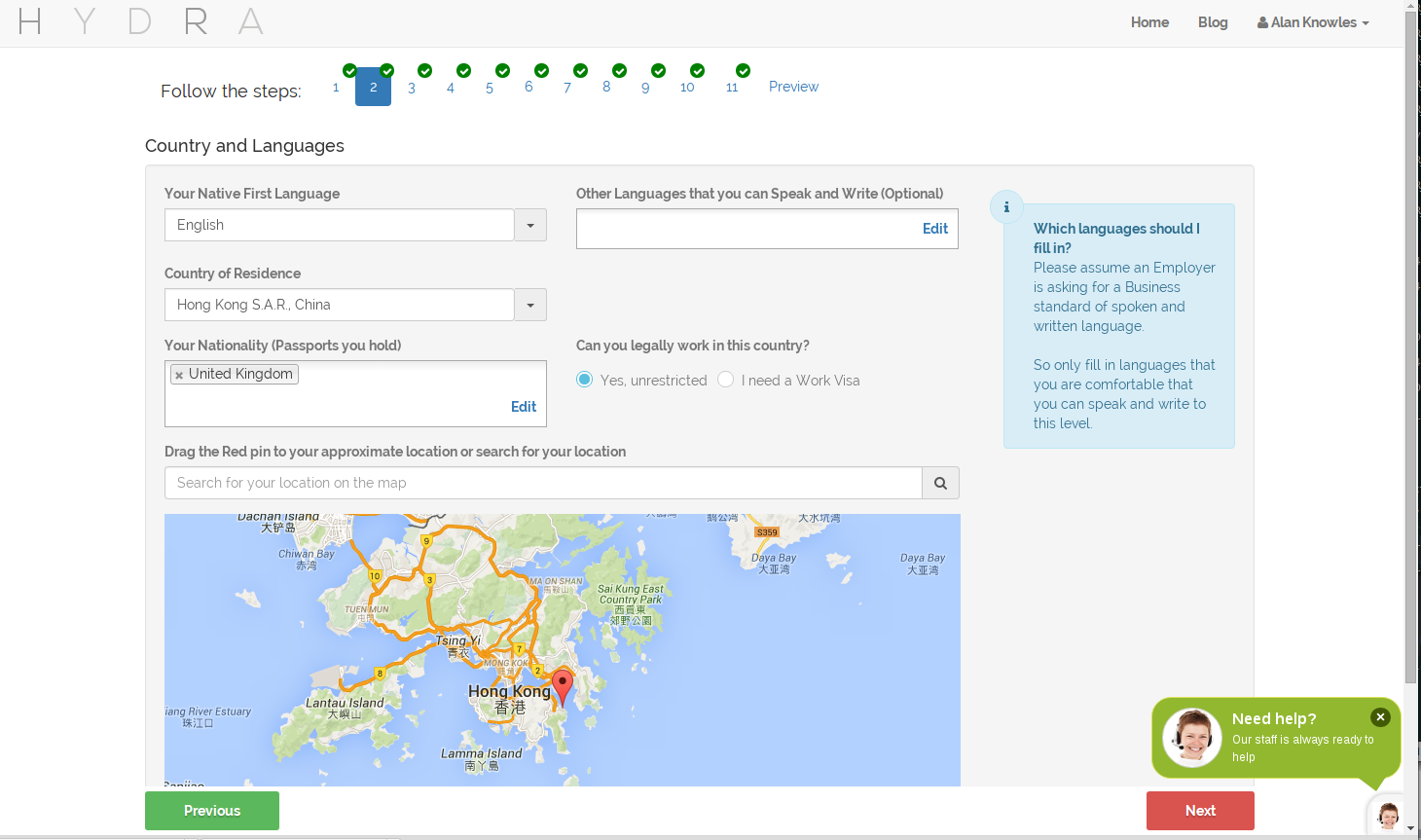Click the map location search field

tap(543, 483)
